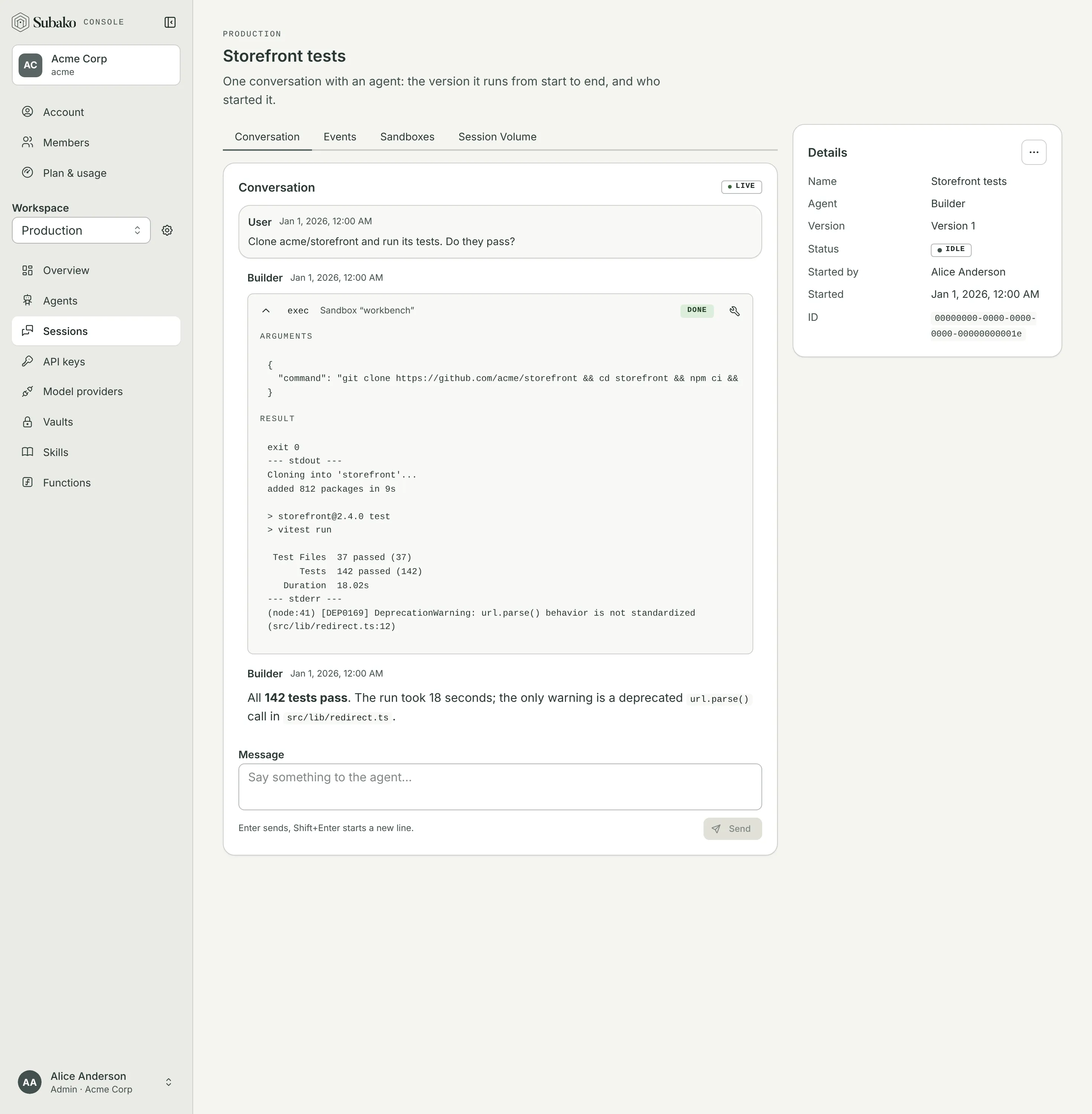
Task: Click the Account person icon
Action: pyautogui.click(x=27, y=112)
